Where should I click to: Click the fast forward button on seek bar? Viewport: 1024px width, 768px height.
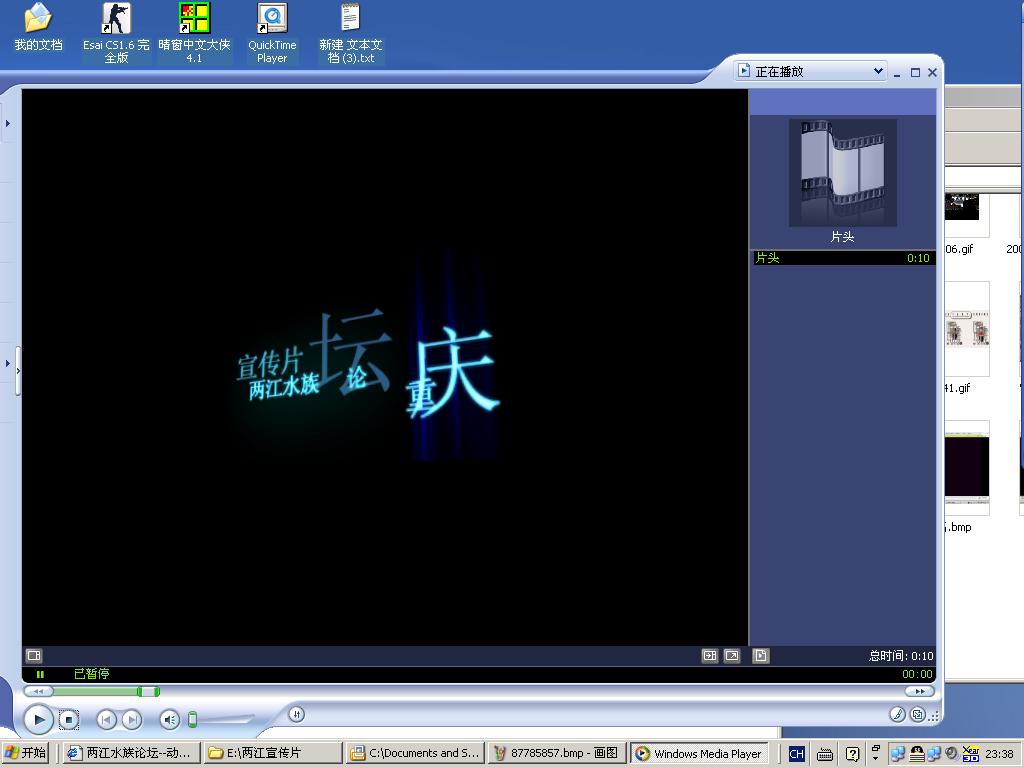click(x=918, y=691)
